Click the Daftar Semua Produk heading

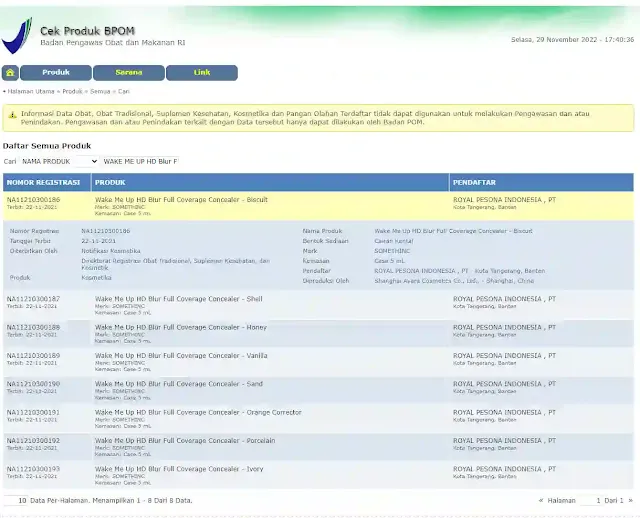click(x=47, y=146)
